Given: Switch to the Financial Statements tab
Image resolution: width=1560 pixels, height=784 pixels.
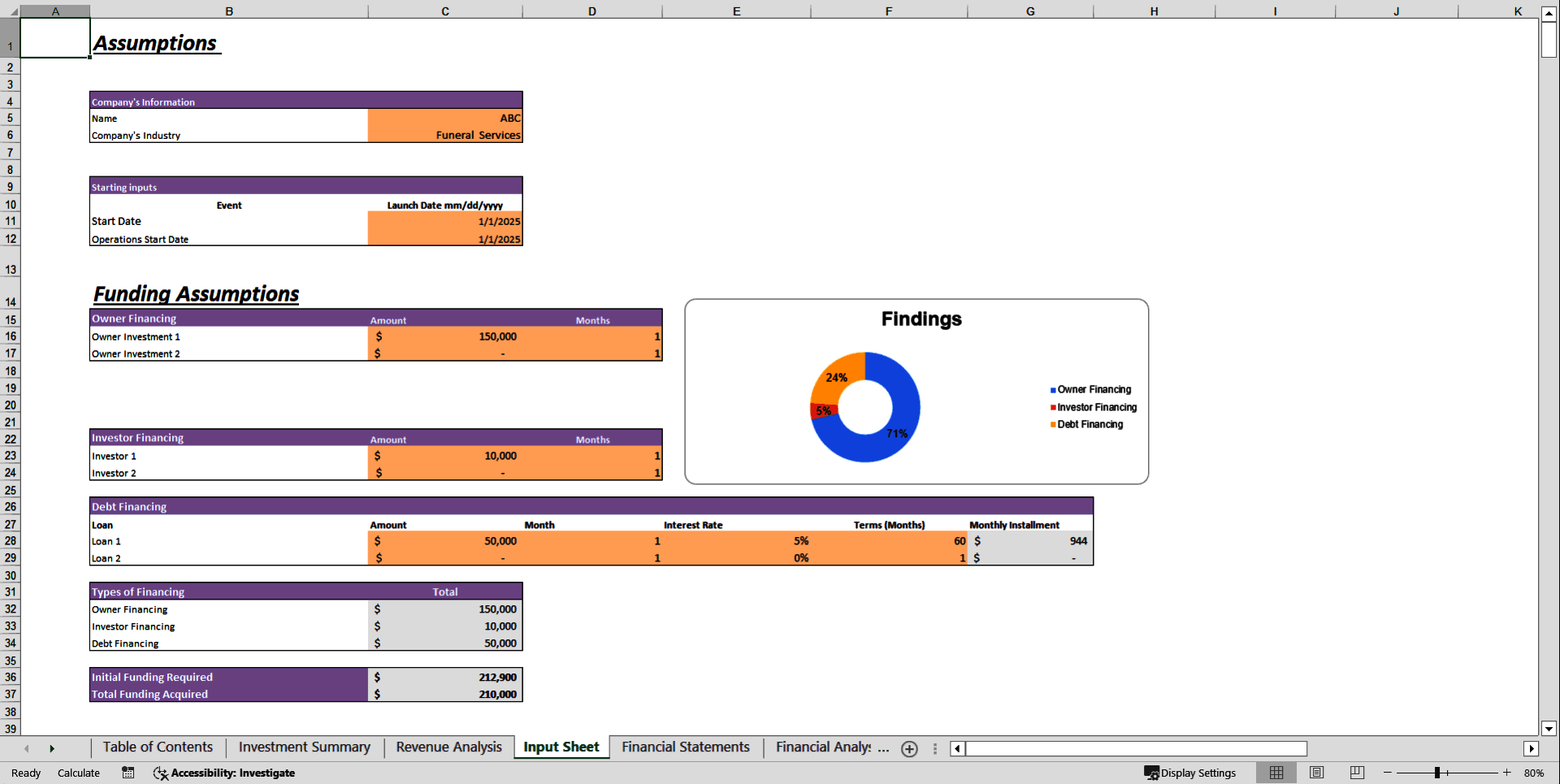Looking at the screenshot, I should [685, 747].
